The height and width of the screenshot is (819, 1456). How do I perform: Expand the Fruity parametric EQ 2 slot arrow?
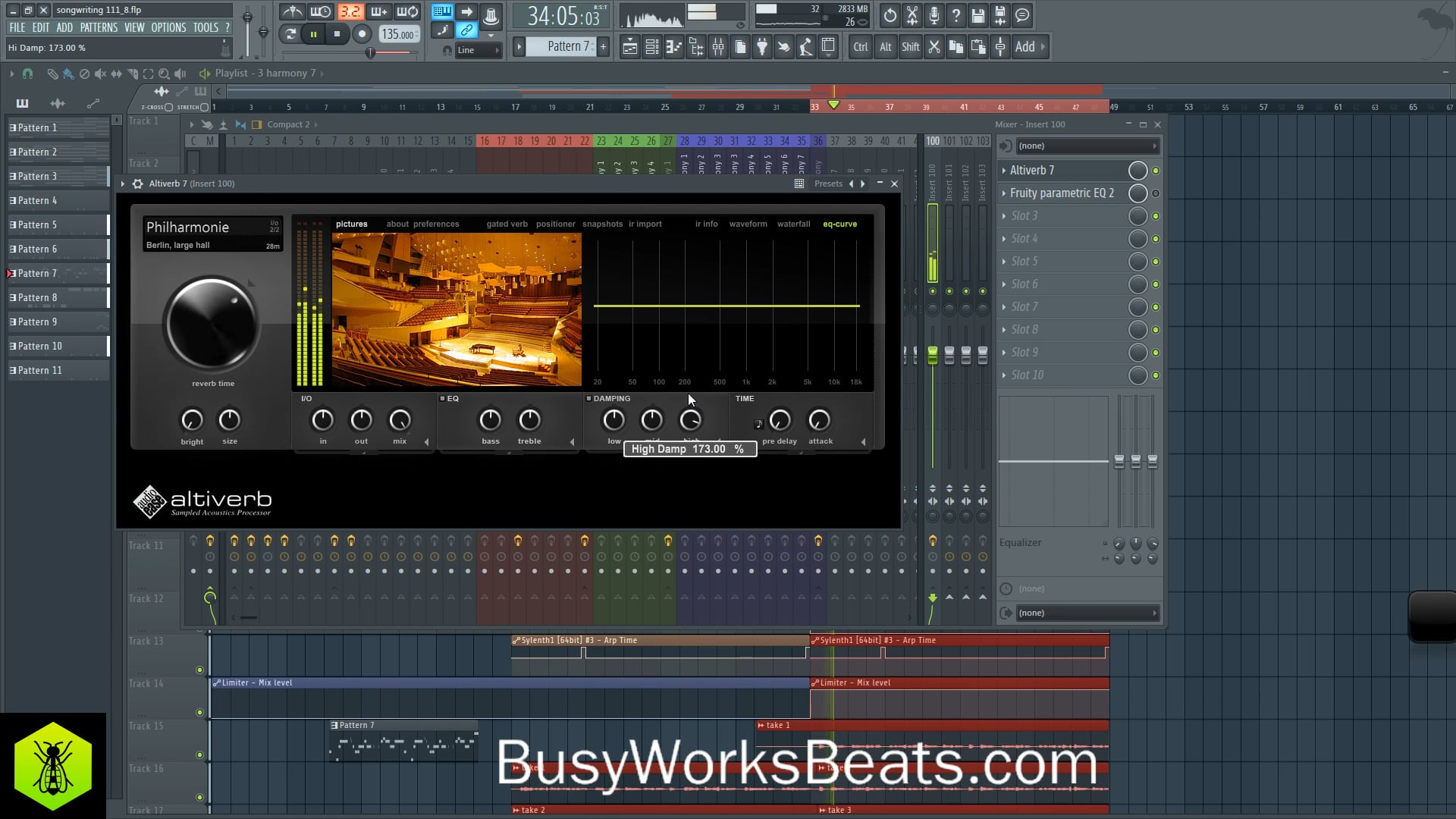(x=1004, y=193)
